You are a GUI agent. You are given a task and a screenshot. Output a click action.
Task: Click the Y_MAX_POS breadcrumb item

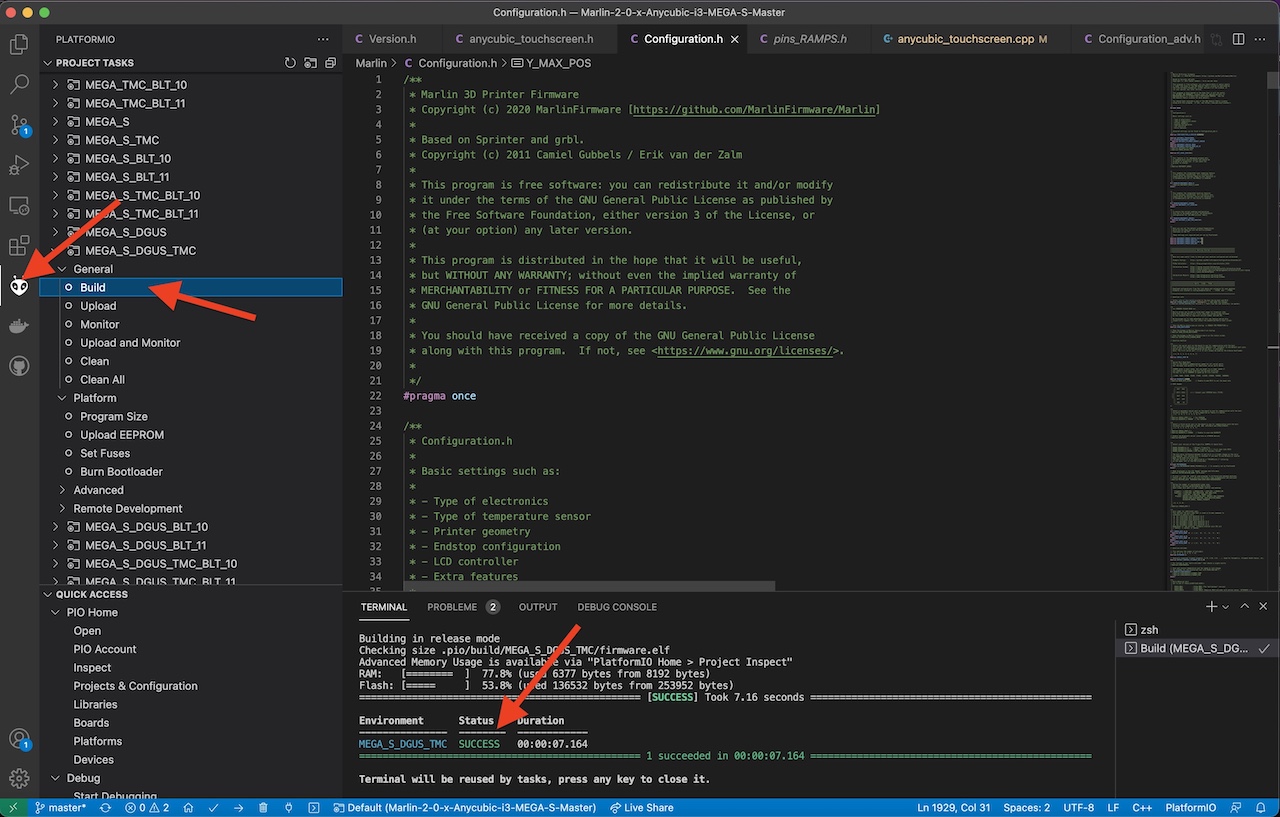pyautogui.click(x=551, y=63)
